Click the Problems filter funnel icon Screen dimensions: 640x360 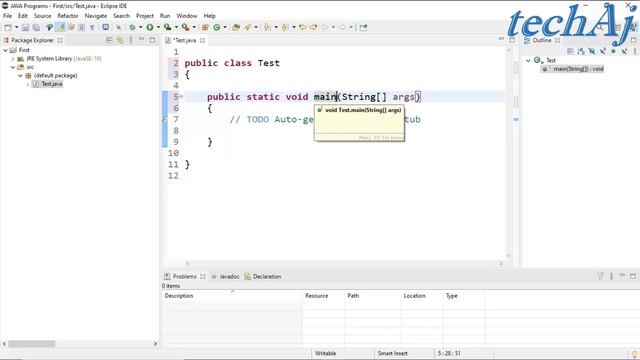pyautogui.click(x=600, y=276)
